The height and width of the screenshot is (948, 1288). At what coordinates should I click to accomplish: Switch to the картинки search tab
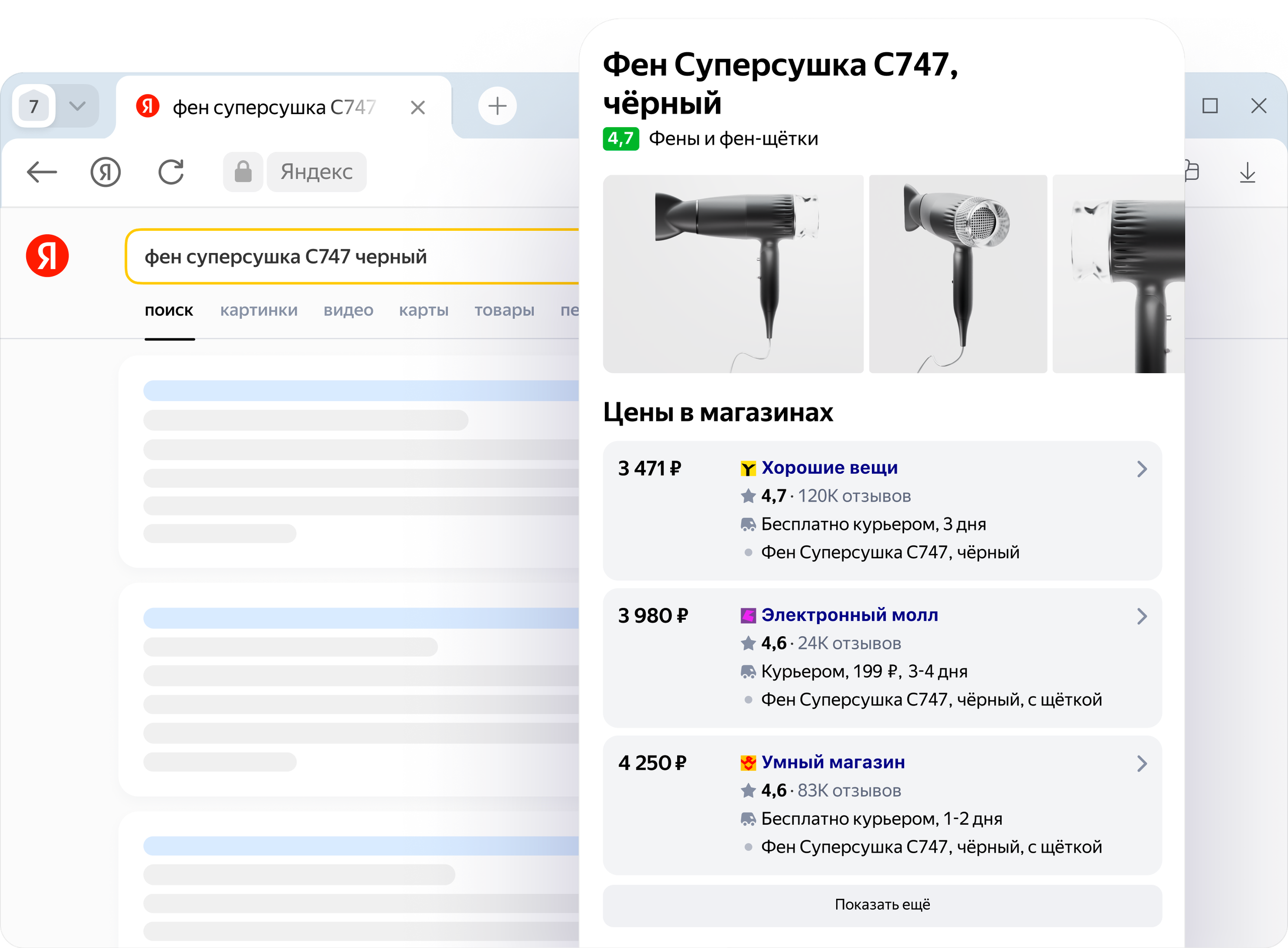click(x=258, y=310)
